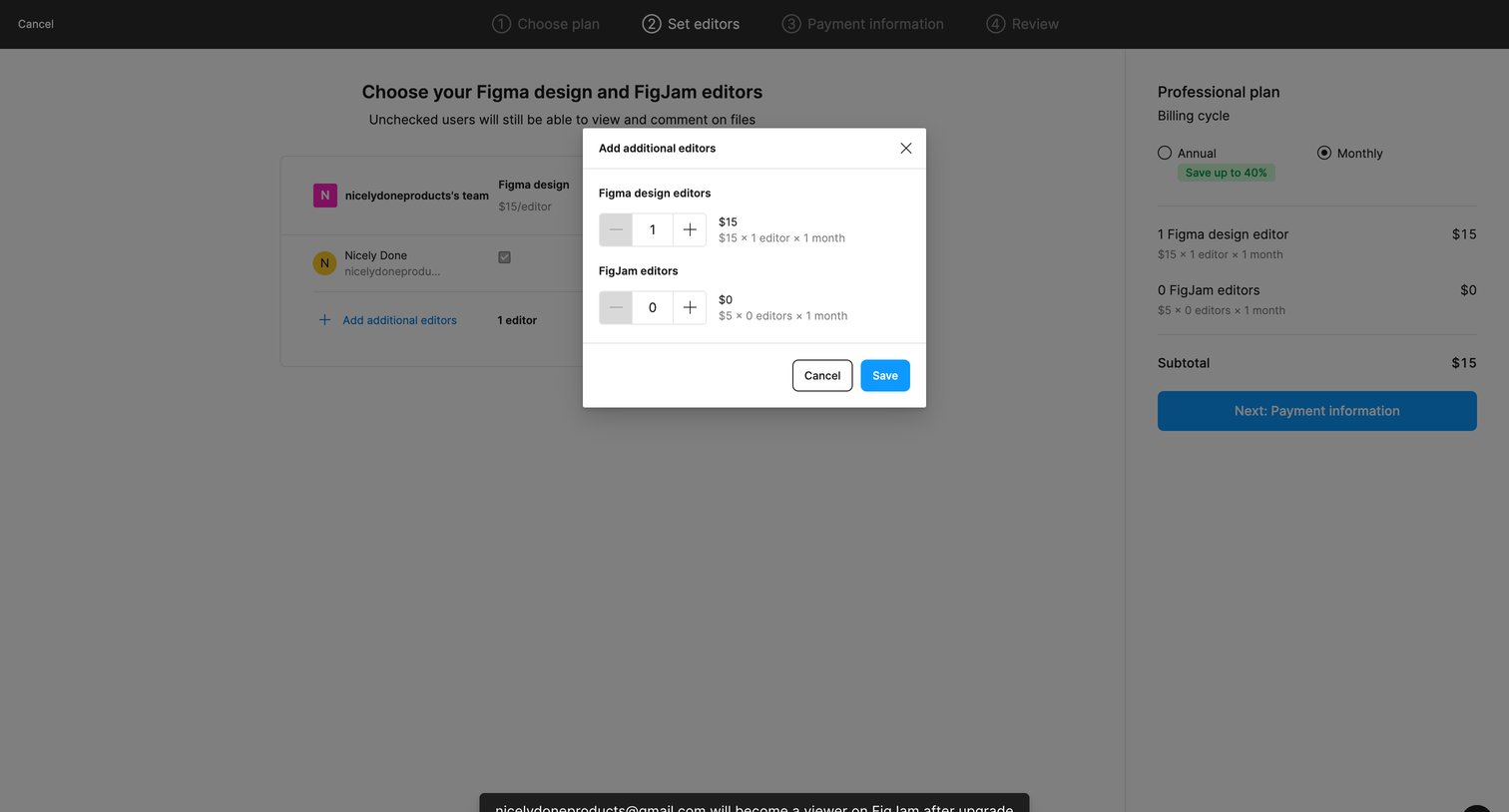Decrease FigJam editors count

coord(616,307)
